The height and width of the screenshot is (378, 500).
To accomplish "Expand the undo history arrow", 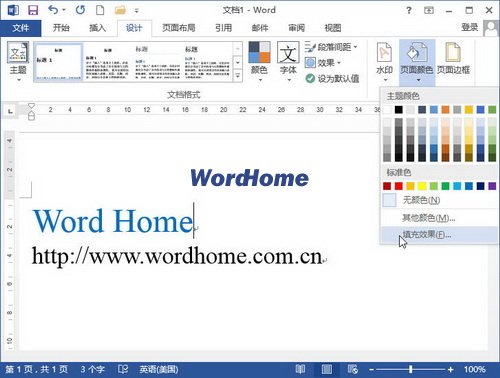I will pyautogui.click(x=64, y=10).
